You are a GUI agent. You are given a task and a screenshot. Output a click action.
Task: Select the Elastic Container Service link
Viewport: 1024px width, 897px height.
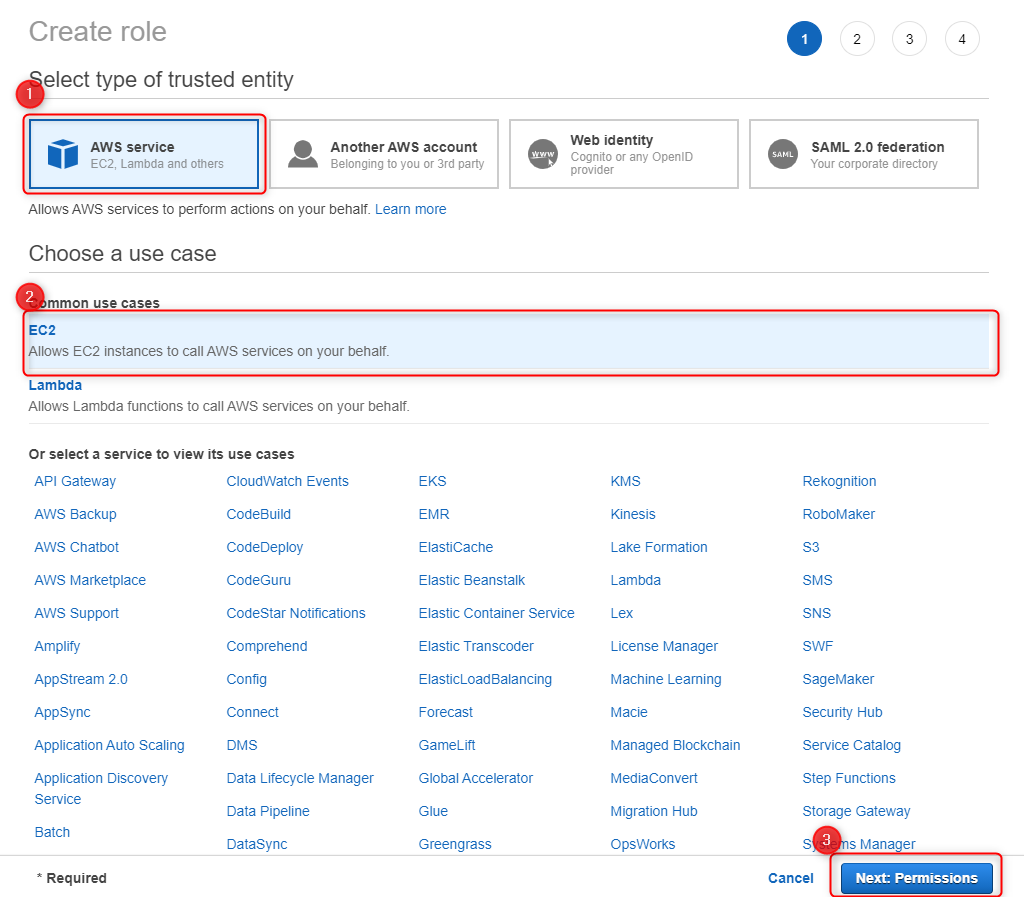(496, 613)
